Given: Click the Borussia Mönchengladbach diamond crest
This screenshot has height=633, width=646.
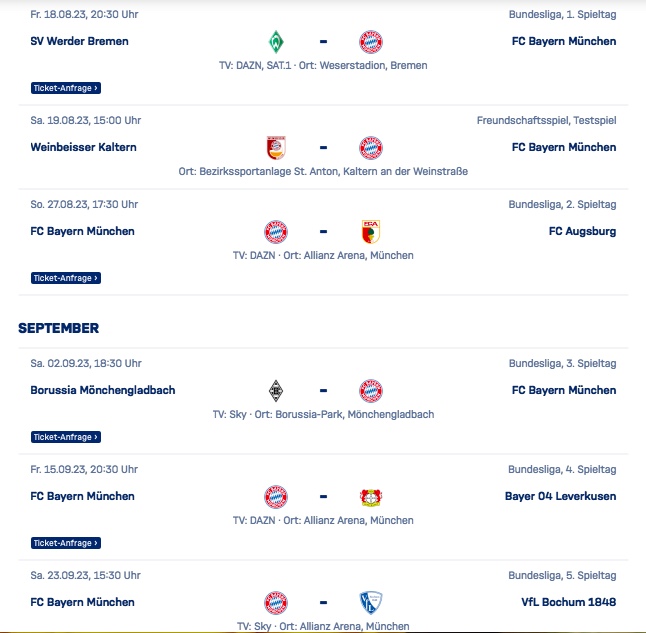Looking at the screenshot, I should [276, 390].
